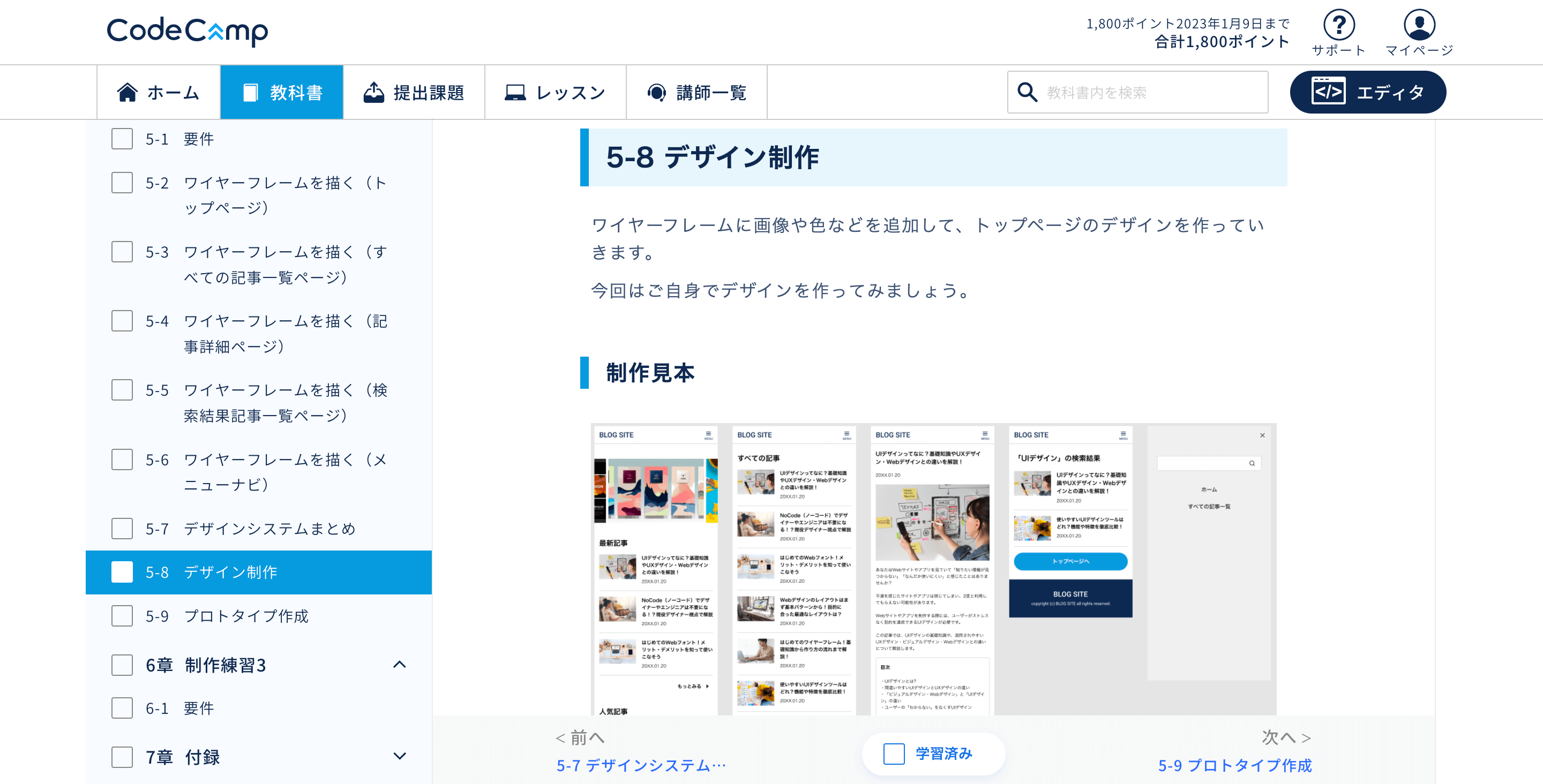Viewport: 1543px width, 784px height.
Task: Check the 学習済み checkbox
Action: [x=894, y=753]
